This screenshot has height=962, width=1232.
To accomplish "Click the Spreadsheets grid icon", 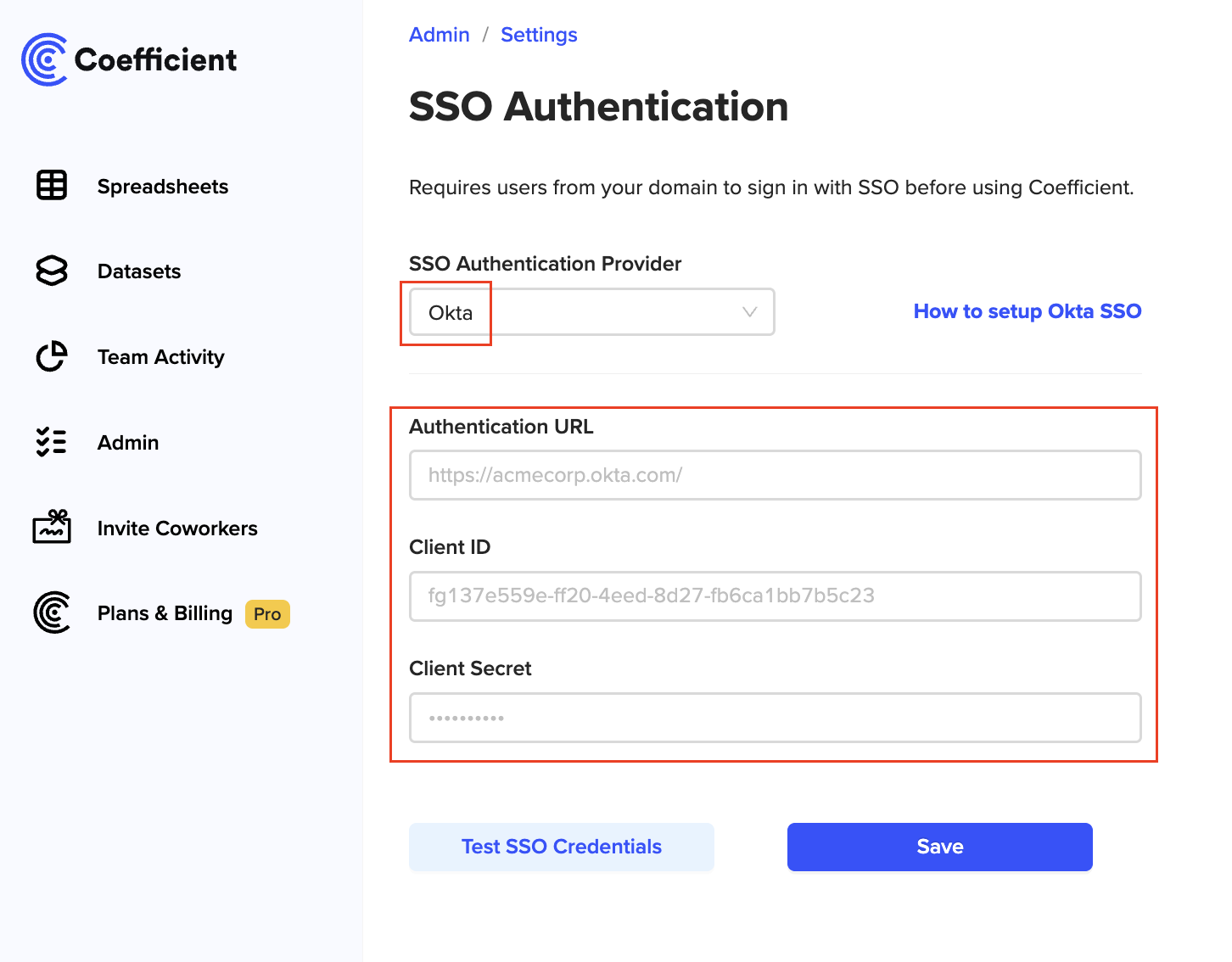I will (52, 185).
